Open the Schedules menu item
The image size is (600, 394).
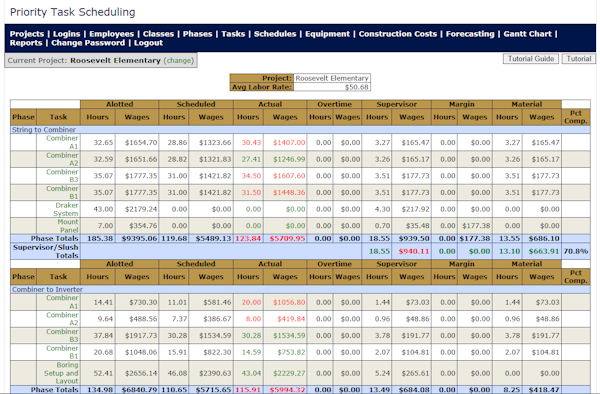coord(275,34)
